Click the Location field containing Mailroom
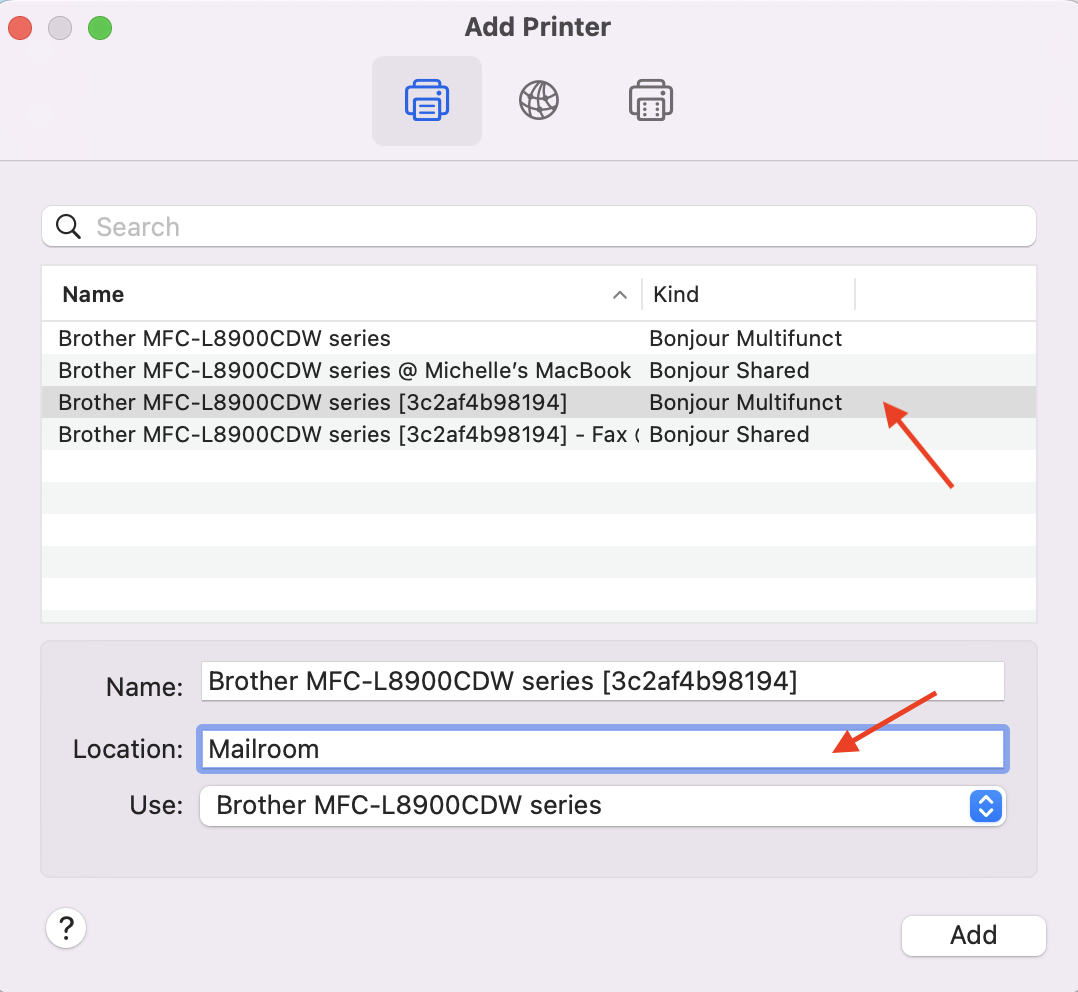 [x=602, y=749]
